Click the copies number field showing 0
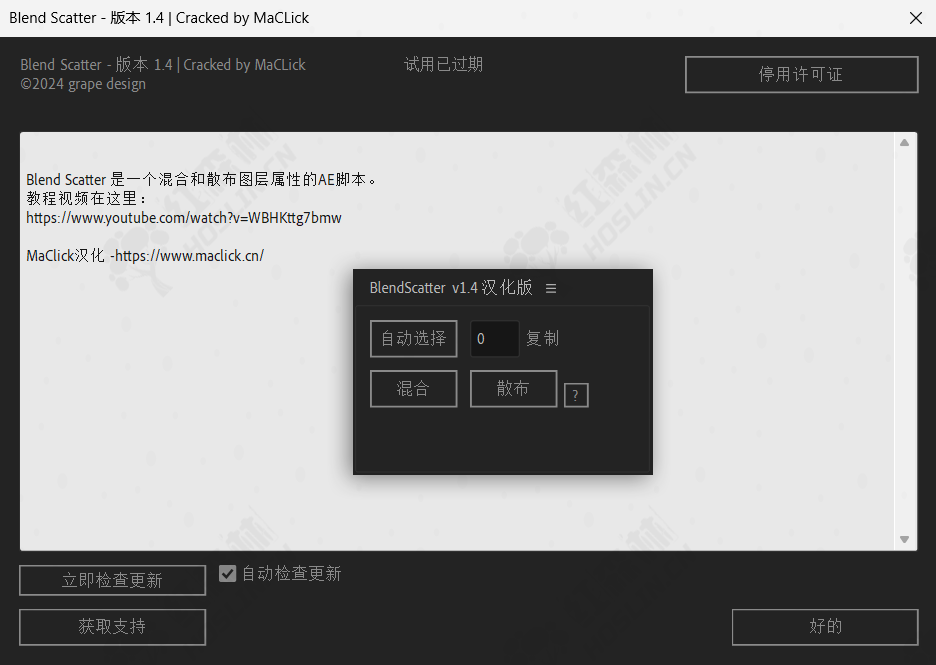Viewport: 936px width, 665px height. (495, 339)
